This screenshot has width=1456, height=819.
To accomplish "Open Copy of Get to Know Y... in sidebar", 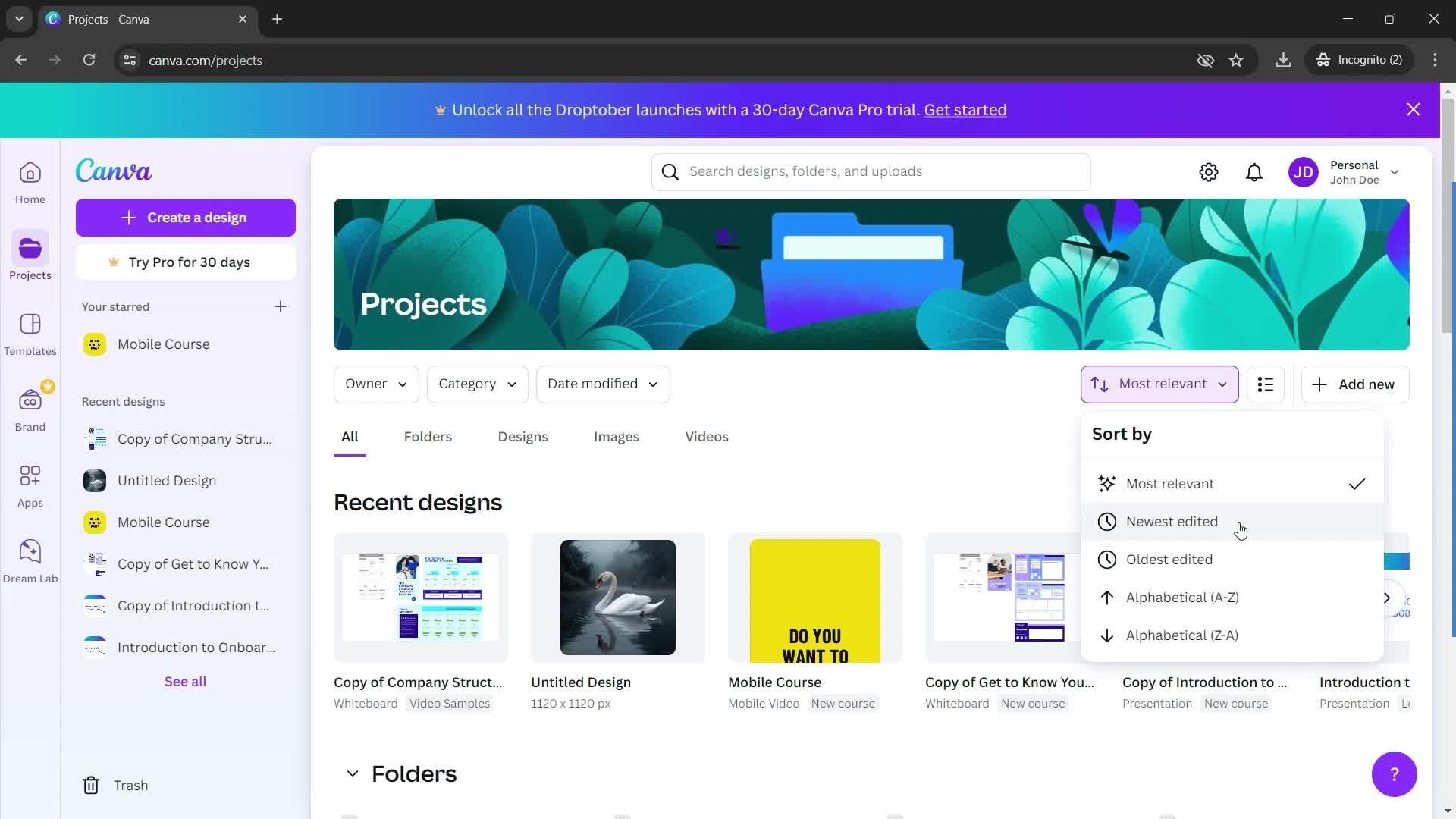I will click(186, 564).
